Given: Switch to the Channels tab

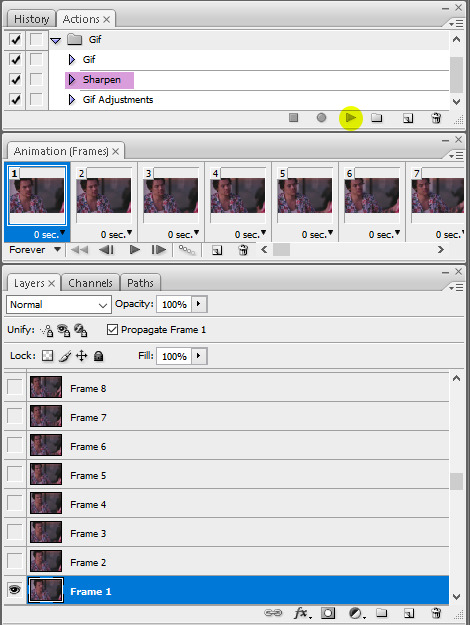Looking at the screenshot, I should (90, 283).
